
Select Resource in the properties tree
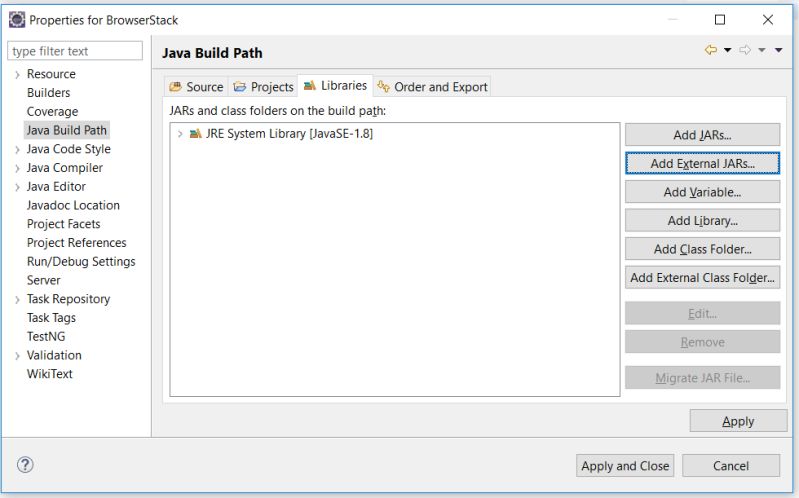tap(51, 74)
